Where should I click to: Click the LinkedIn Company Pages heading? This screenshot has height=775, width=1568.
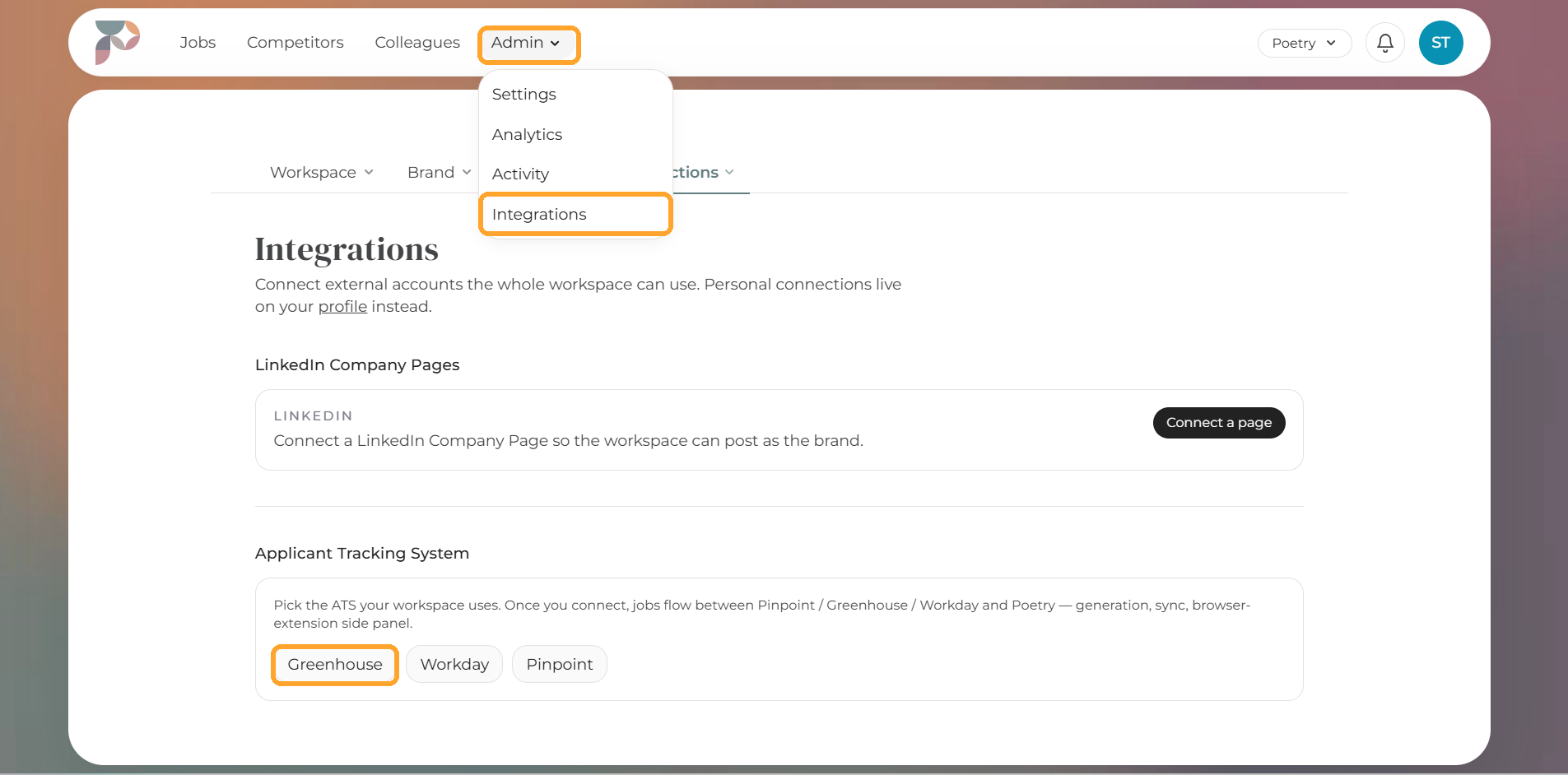pyautogui.click(x=357, y=365)
